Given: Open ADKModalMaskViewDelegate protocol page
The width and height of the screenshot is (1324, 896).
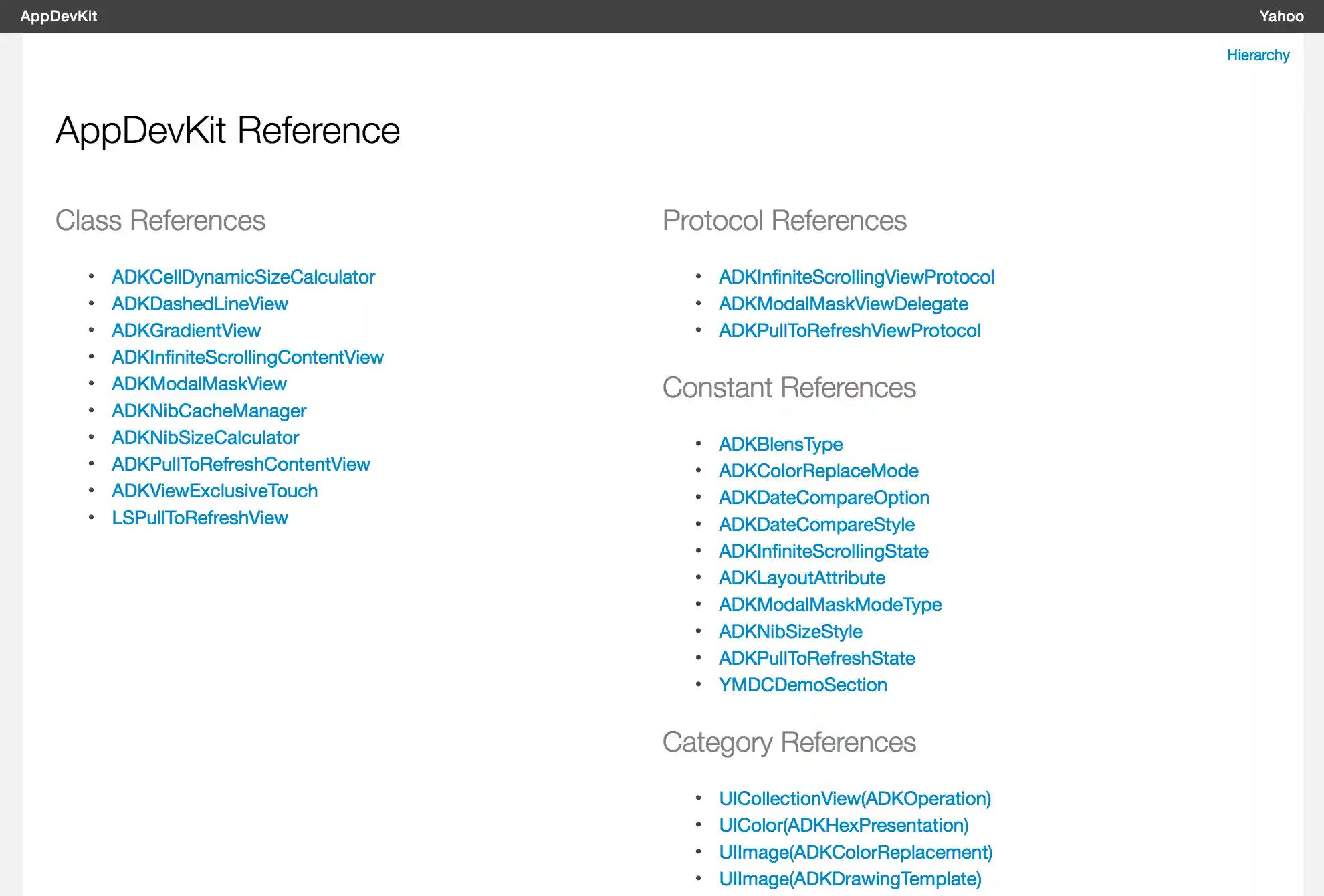Looking at the screenshot, I should (843, 304).
